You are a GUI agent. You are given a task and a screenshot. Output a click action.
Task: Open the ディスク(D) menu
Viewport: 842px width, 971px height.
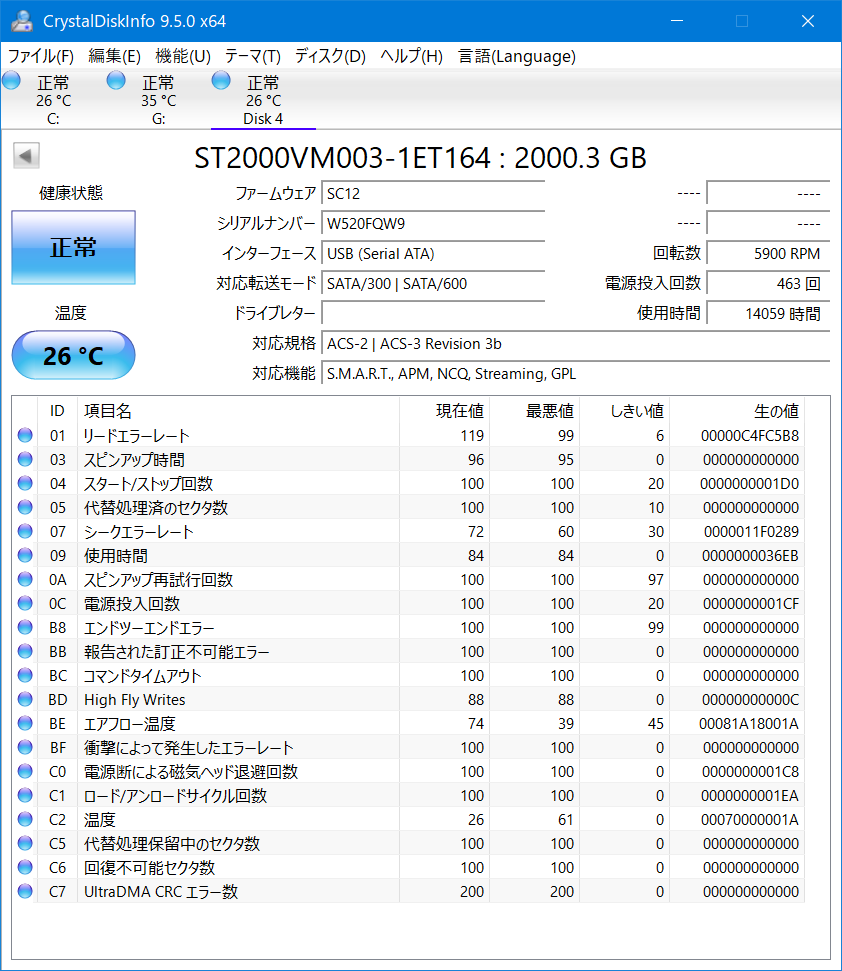pyautogui.click(x=330, y=56)
